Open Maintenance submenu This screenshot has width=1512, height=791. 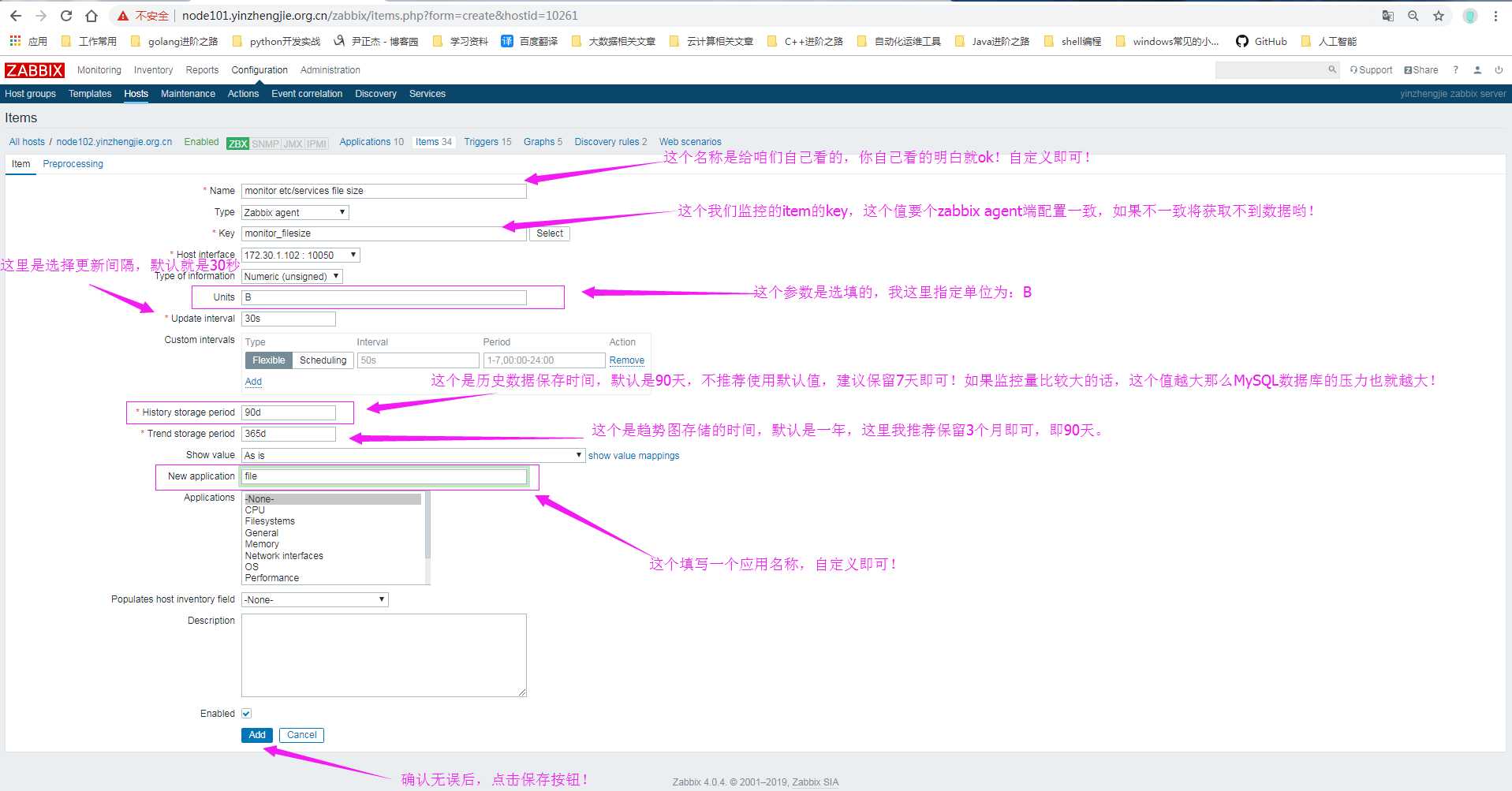tap(188, 94)
